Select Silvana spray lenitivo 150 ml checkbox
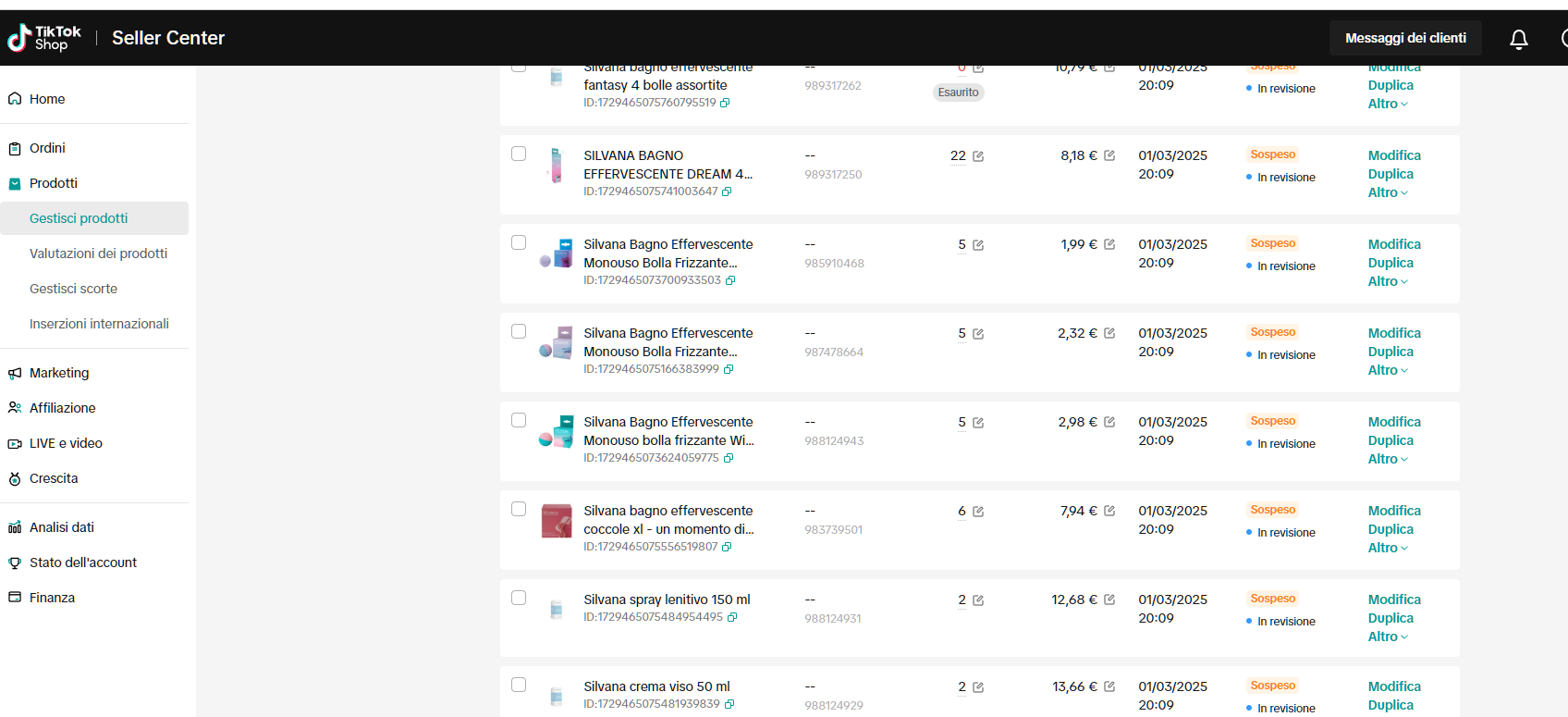Image resolution: width=1568 pixels, height=717 pixels. 519,598
